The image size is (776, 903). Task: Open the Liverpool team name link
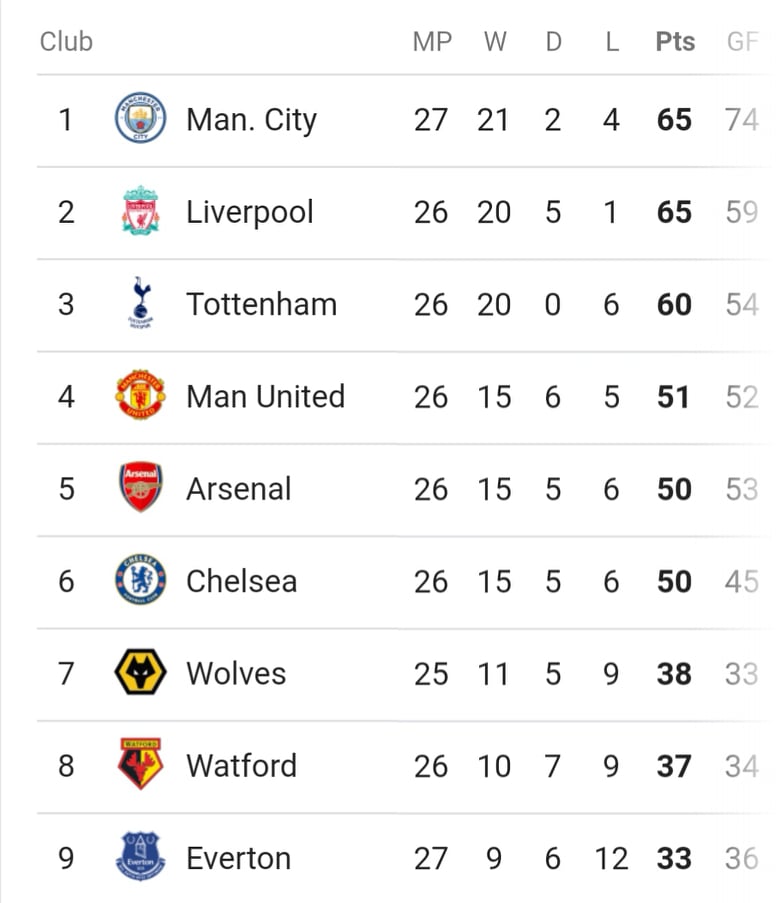[x=250, y=213]
